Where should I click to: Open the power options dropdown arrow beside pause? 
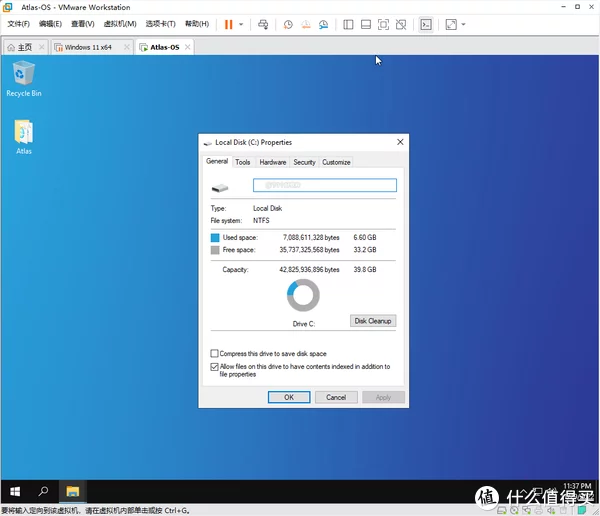tap(241, 24)
